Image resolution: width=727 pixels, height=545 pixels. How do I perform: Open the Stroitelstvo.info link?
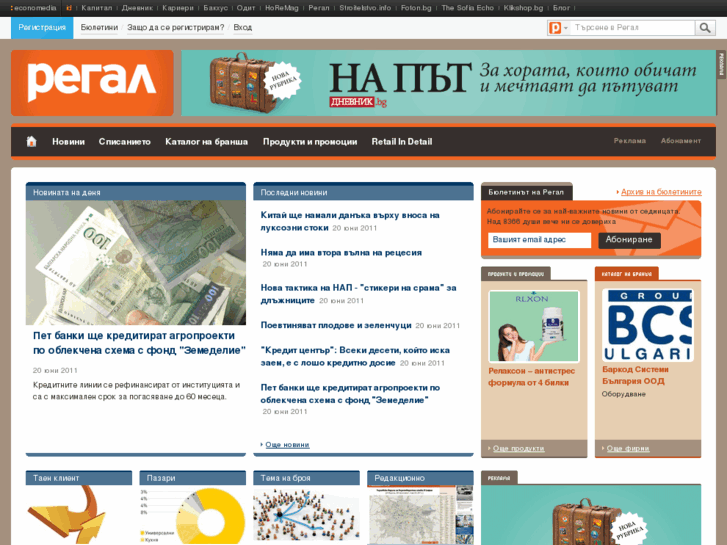coord(365,8)
